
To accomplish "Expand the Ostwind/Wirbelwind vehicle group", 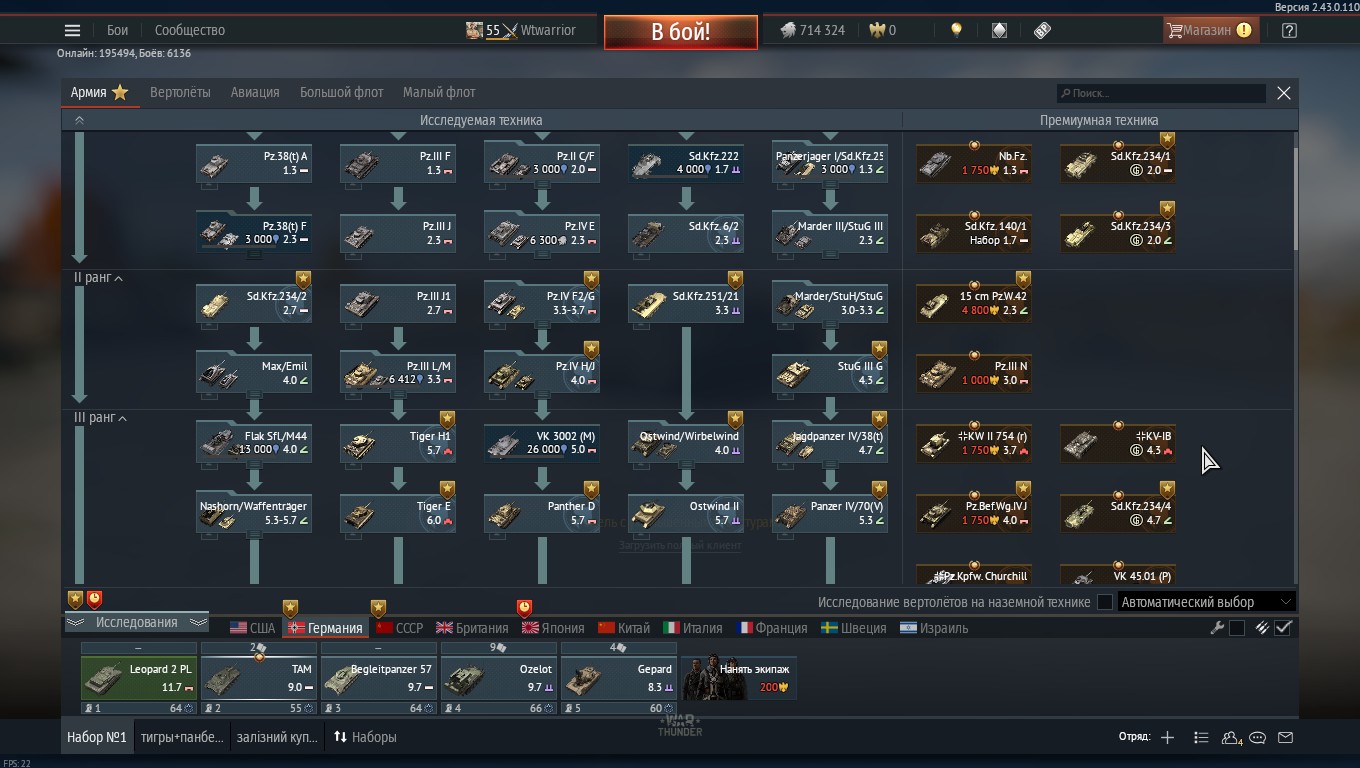I will pyautogui.click(x=686, y=443).
